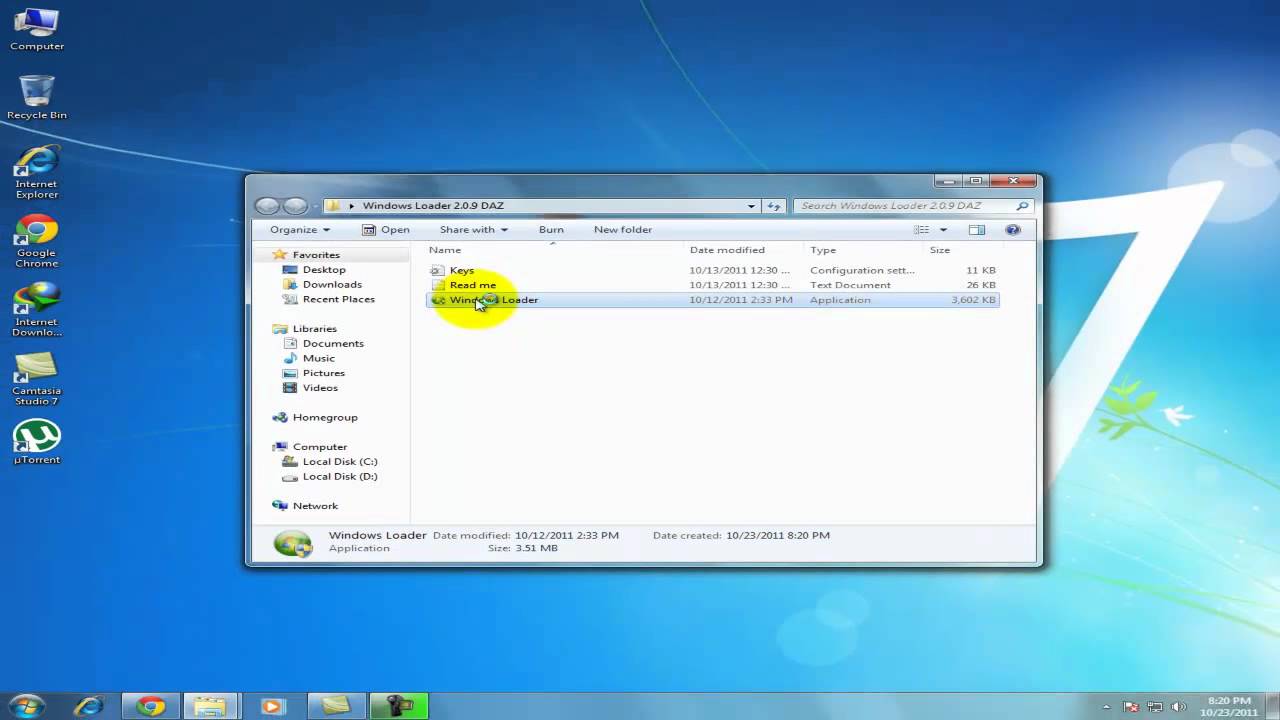Screen dimensions: 1280x720
Task: Click the Explorer Back arrow button
Action: (x=267, y=206)
